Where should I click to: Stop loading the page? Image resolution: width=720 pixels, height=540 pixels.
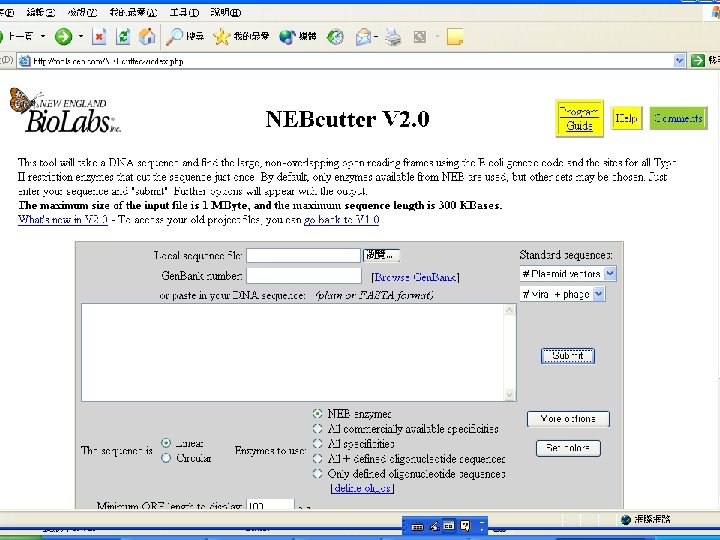pos(99,36)
